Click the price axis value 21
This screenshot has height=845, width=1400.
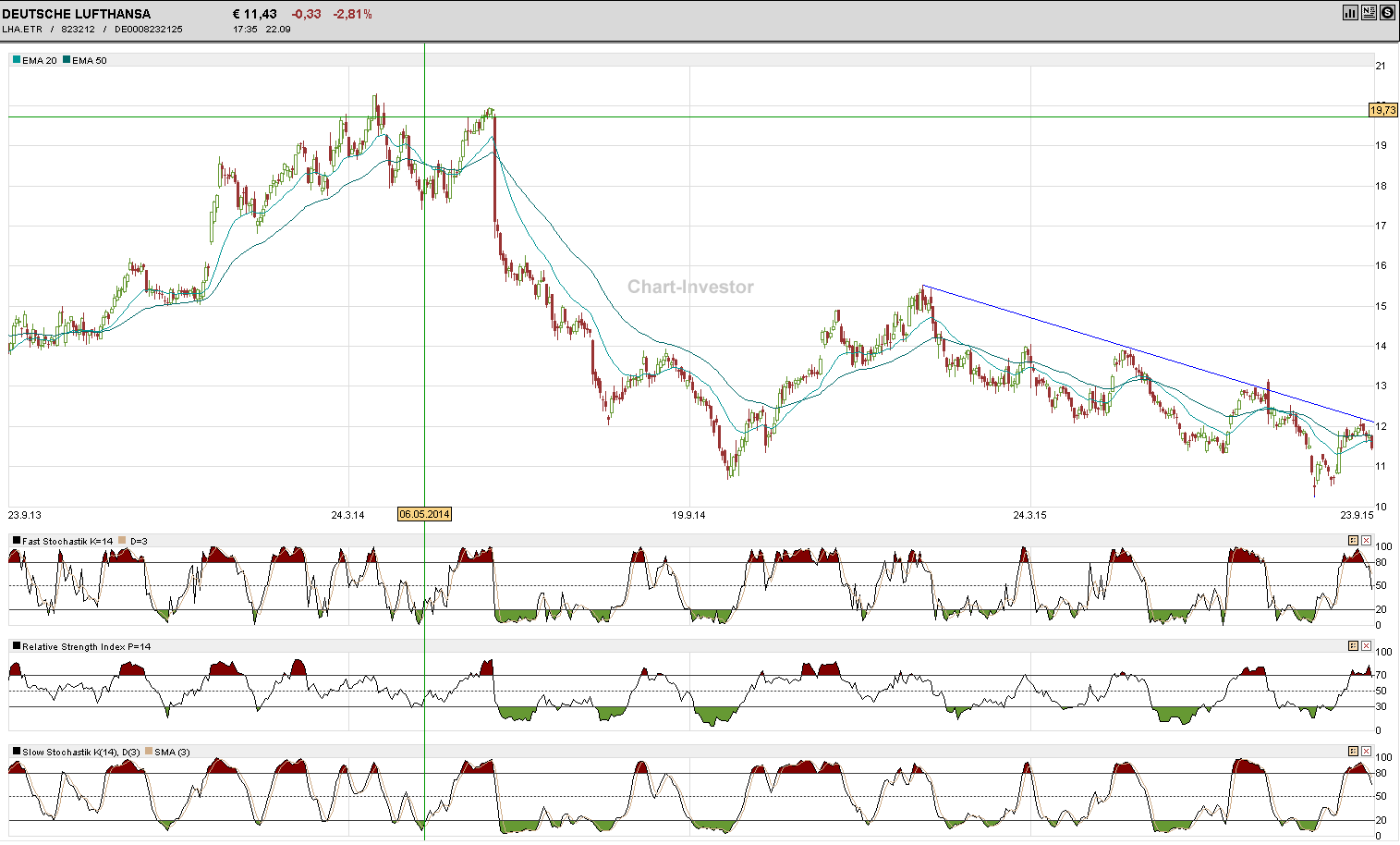[1381, 66]
